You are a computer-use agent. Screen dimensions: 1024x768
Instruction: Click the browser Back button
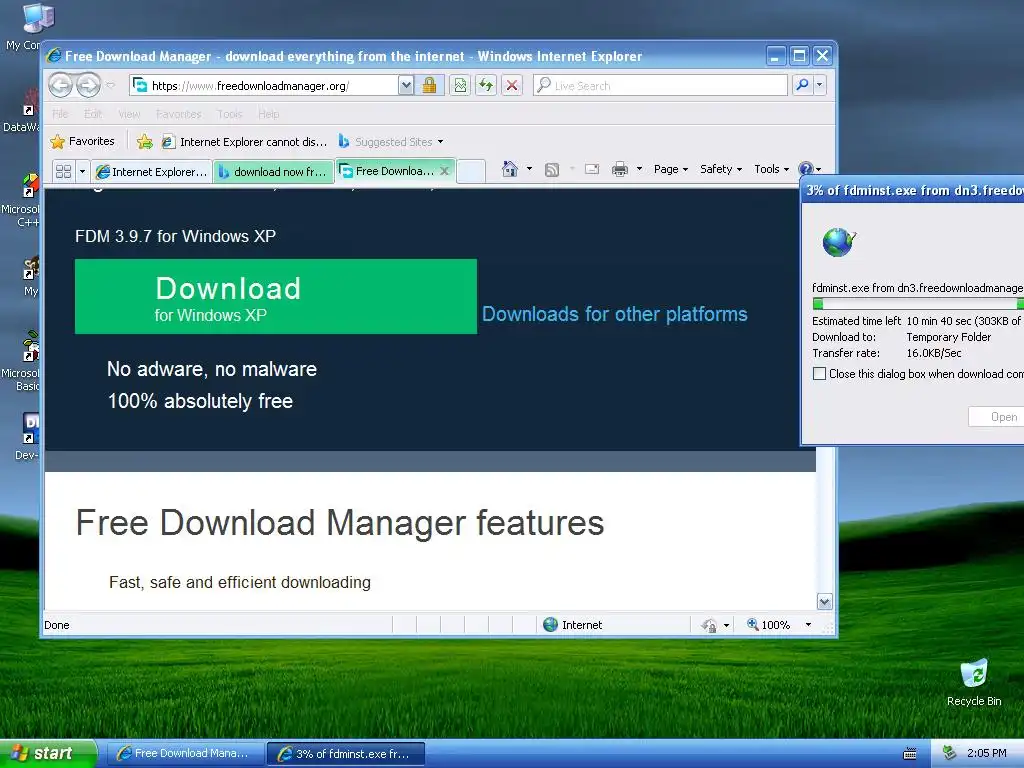coord(61,85)
